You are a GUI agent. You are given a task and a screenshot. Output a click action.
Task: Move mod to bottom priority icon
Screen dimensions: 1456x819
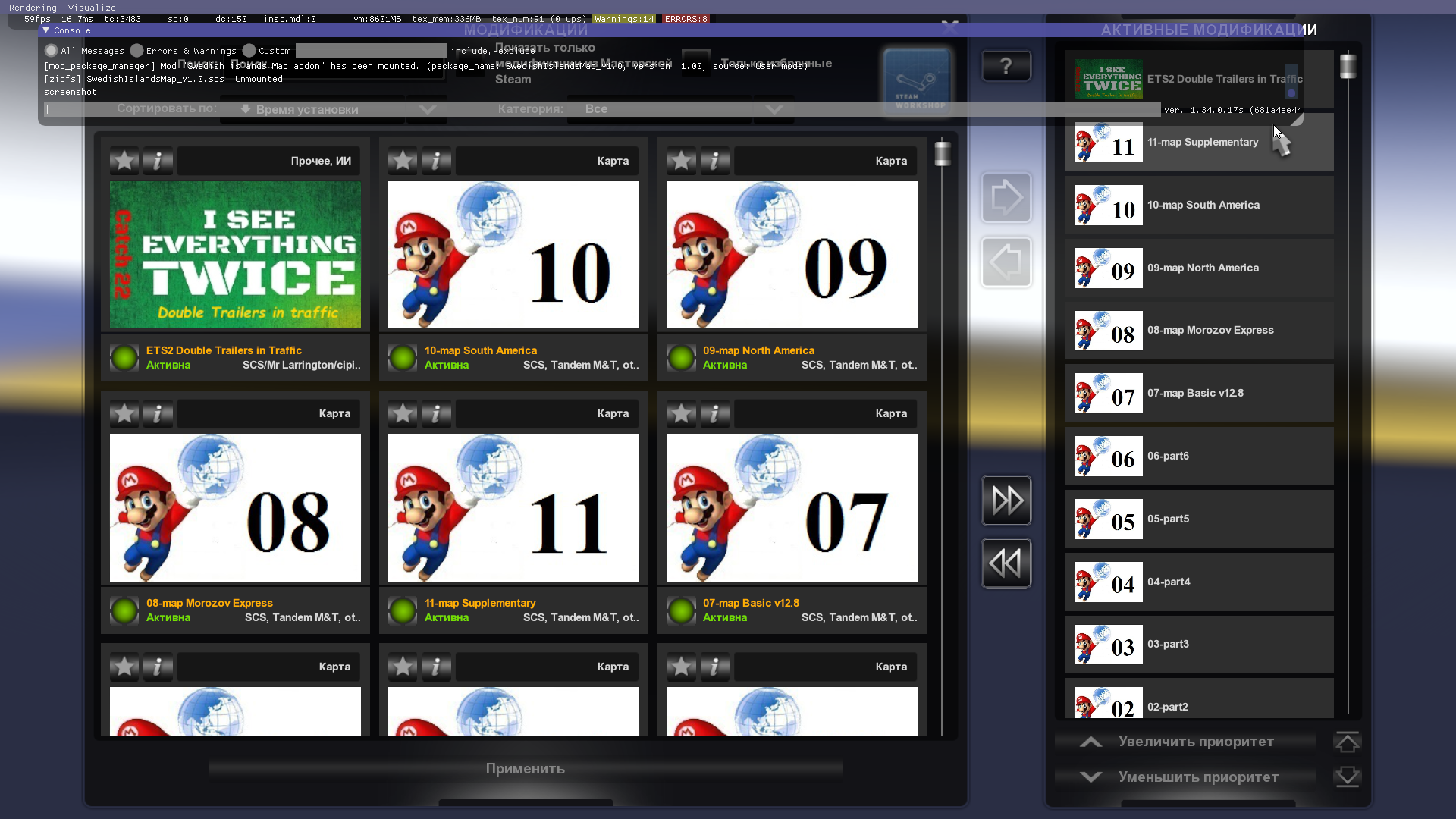click(1348, 777)
